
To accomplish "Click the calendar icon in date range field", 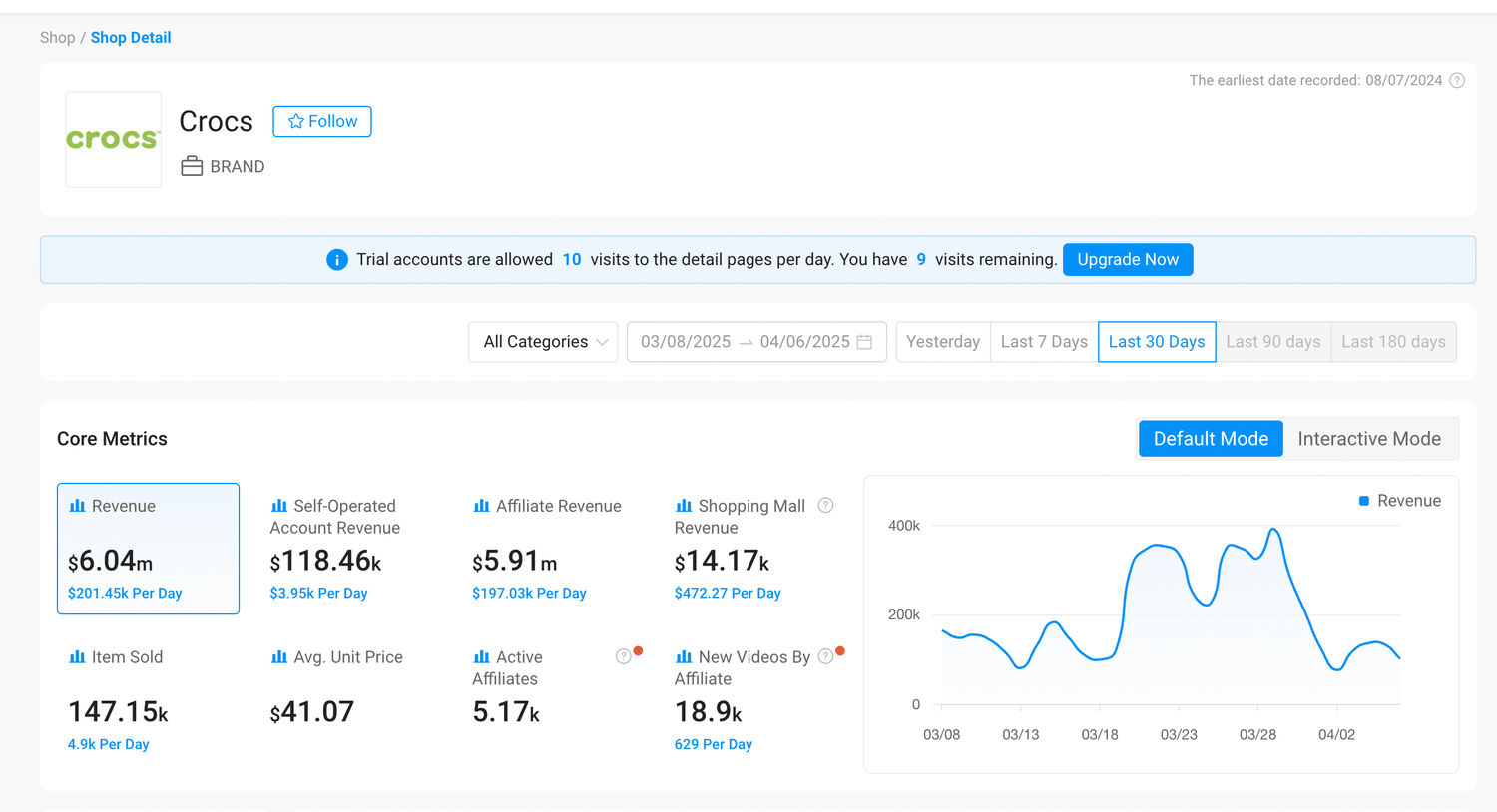I will 864,342.
